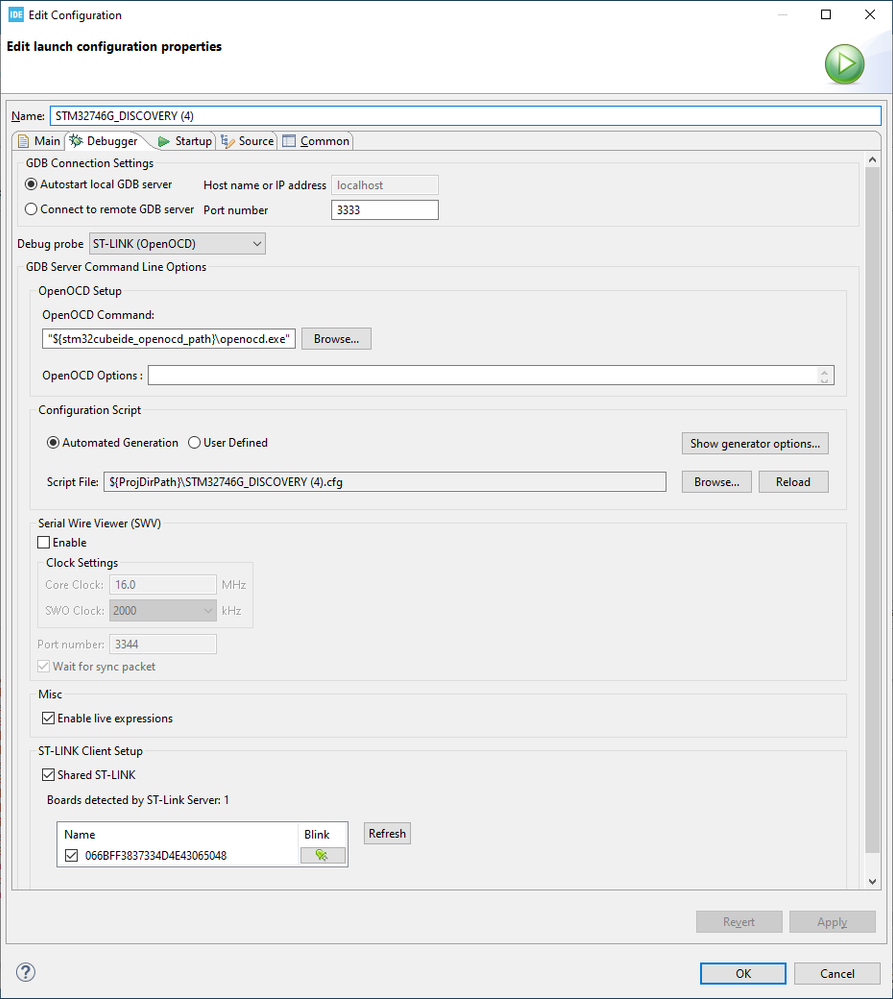Click the help question mark icon

pyautogui.click(x=25, y=972)
